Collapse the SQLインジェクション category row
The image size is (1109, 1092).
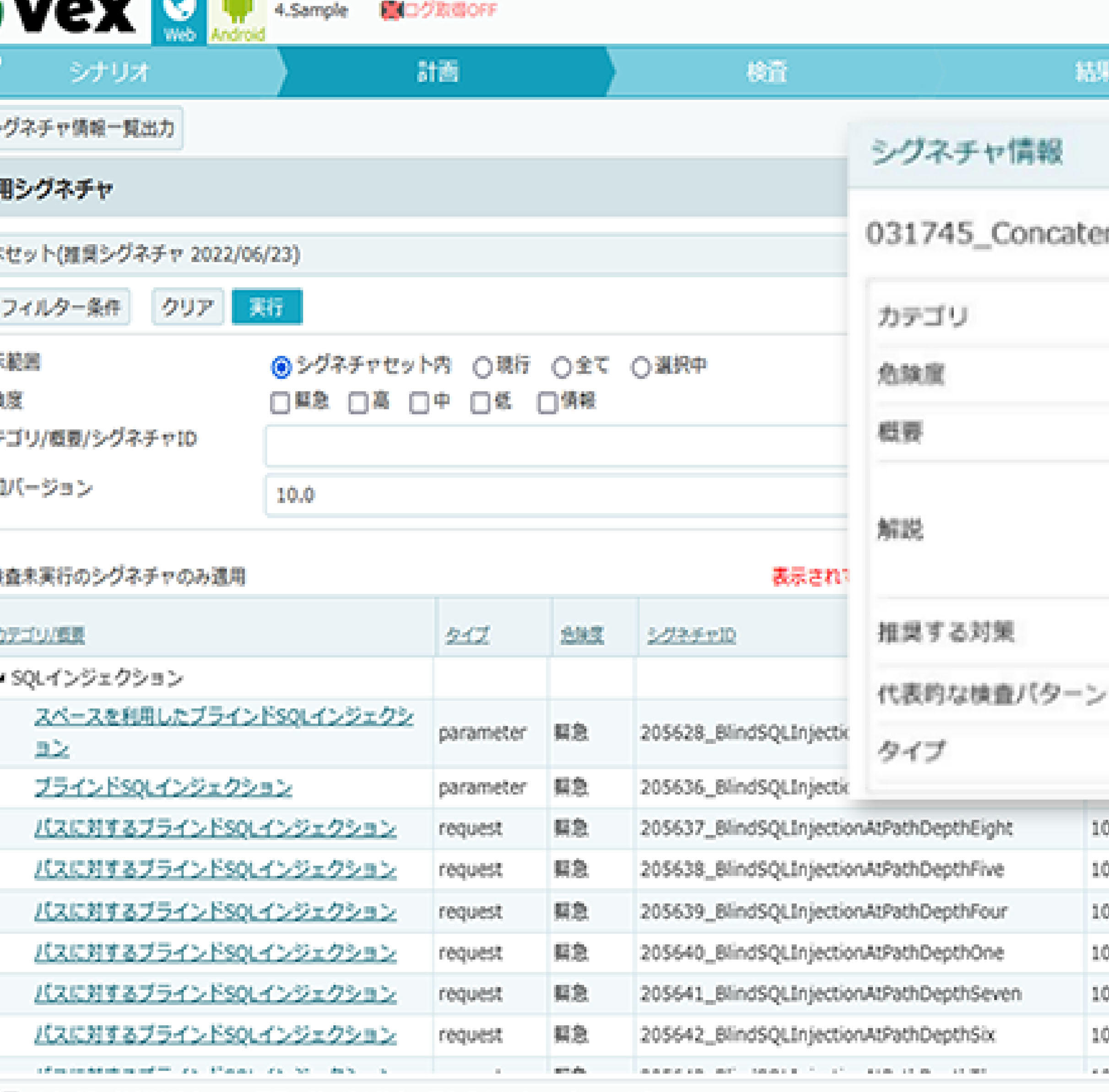(3, 679)
